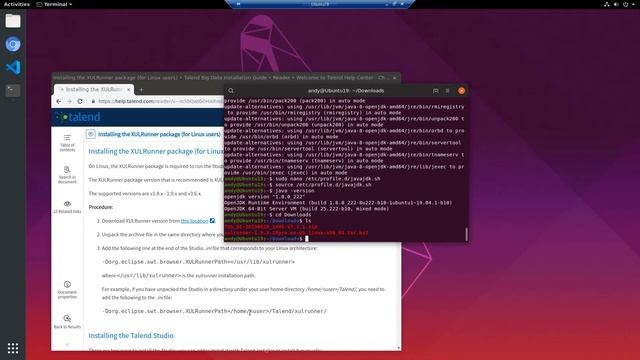This screenshot has width=640, height=360.
Task: Click the Installing the Talend Studio heading
Action: [x=131, y=336]
